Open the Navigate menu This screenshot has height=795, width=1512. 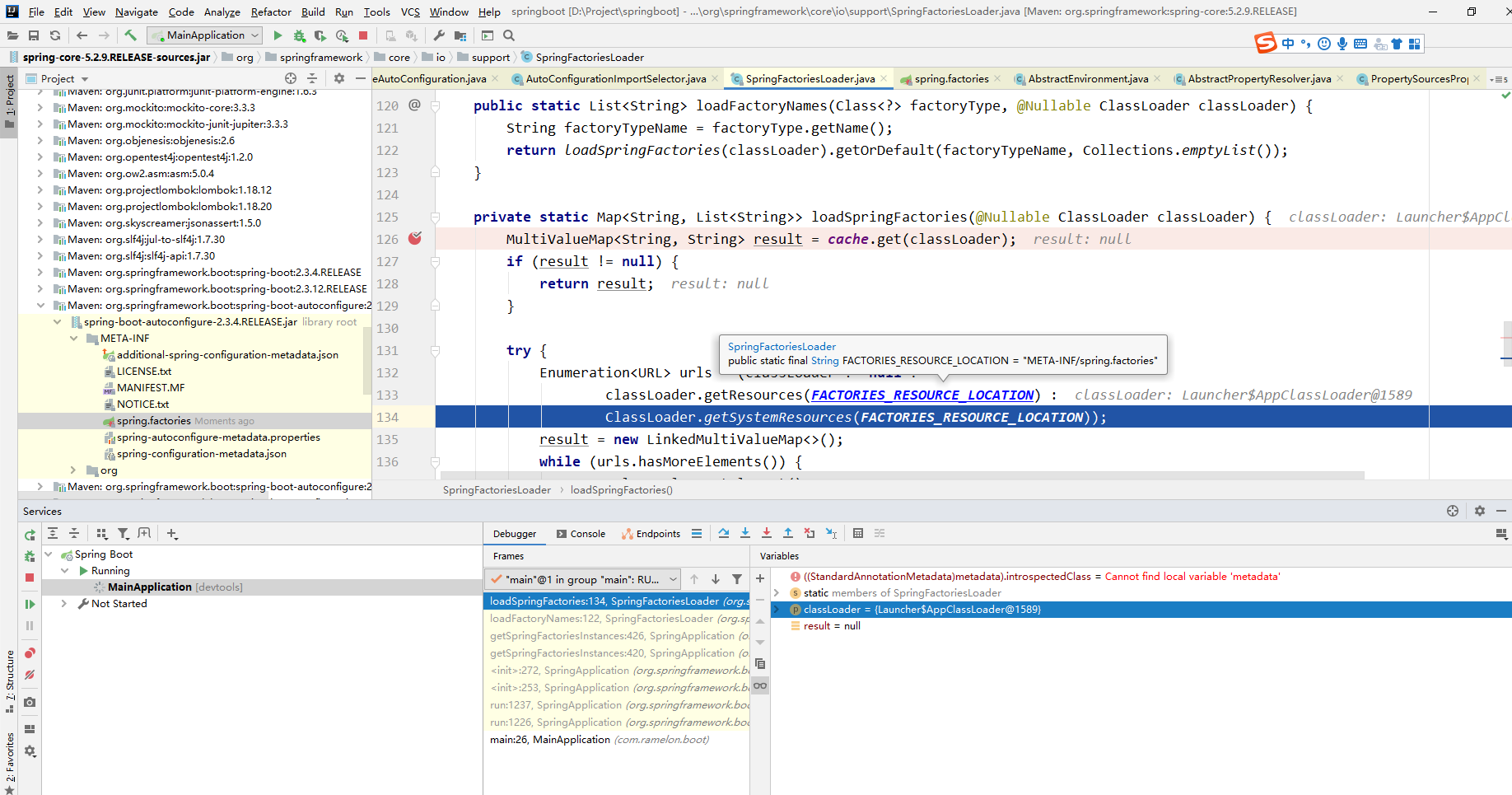pos(136,12)
